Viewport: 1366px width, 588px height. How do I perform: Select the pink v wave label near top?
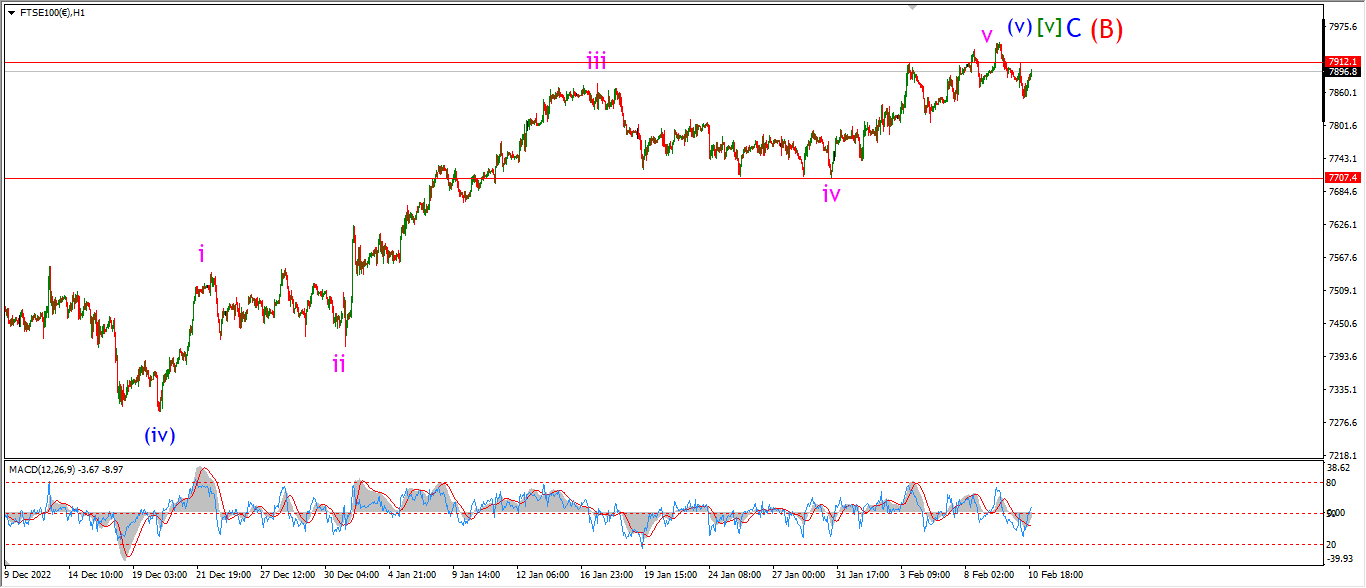(987, 37)
